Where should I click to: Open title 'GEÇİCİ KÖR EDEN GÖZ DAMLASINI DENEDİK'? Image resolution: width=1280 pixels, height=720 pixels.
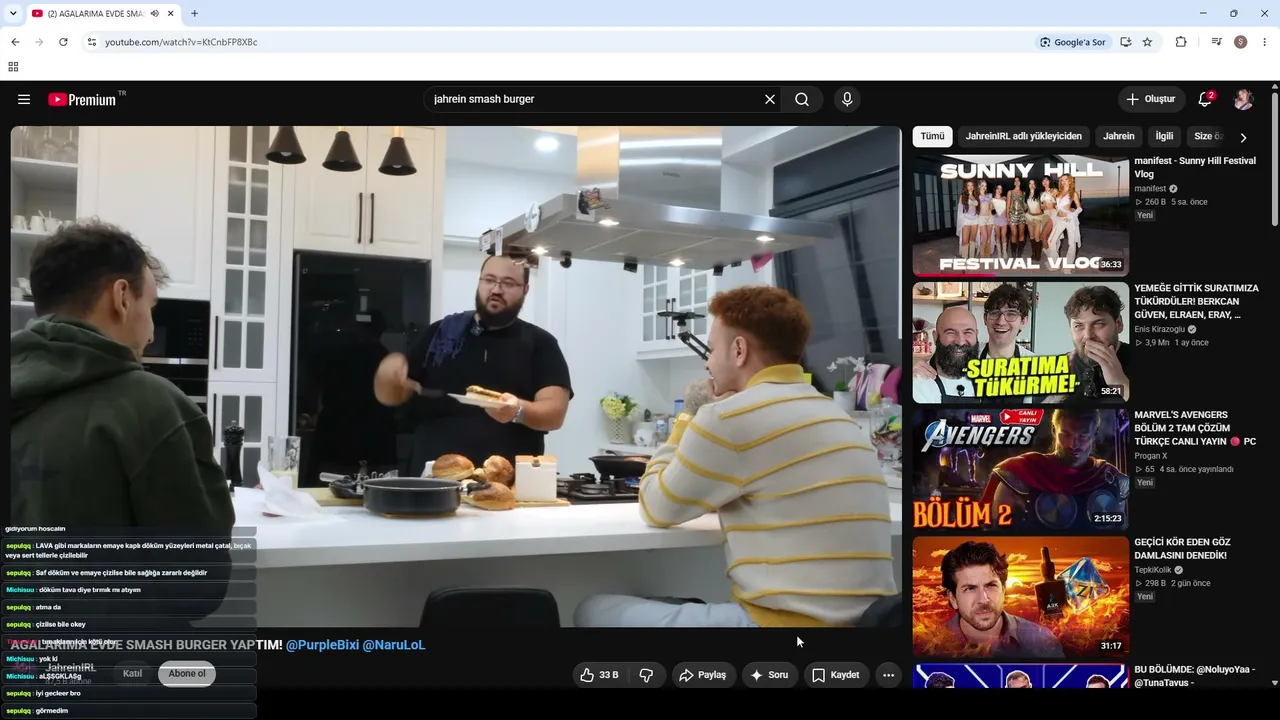coord(1182,549)
